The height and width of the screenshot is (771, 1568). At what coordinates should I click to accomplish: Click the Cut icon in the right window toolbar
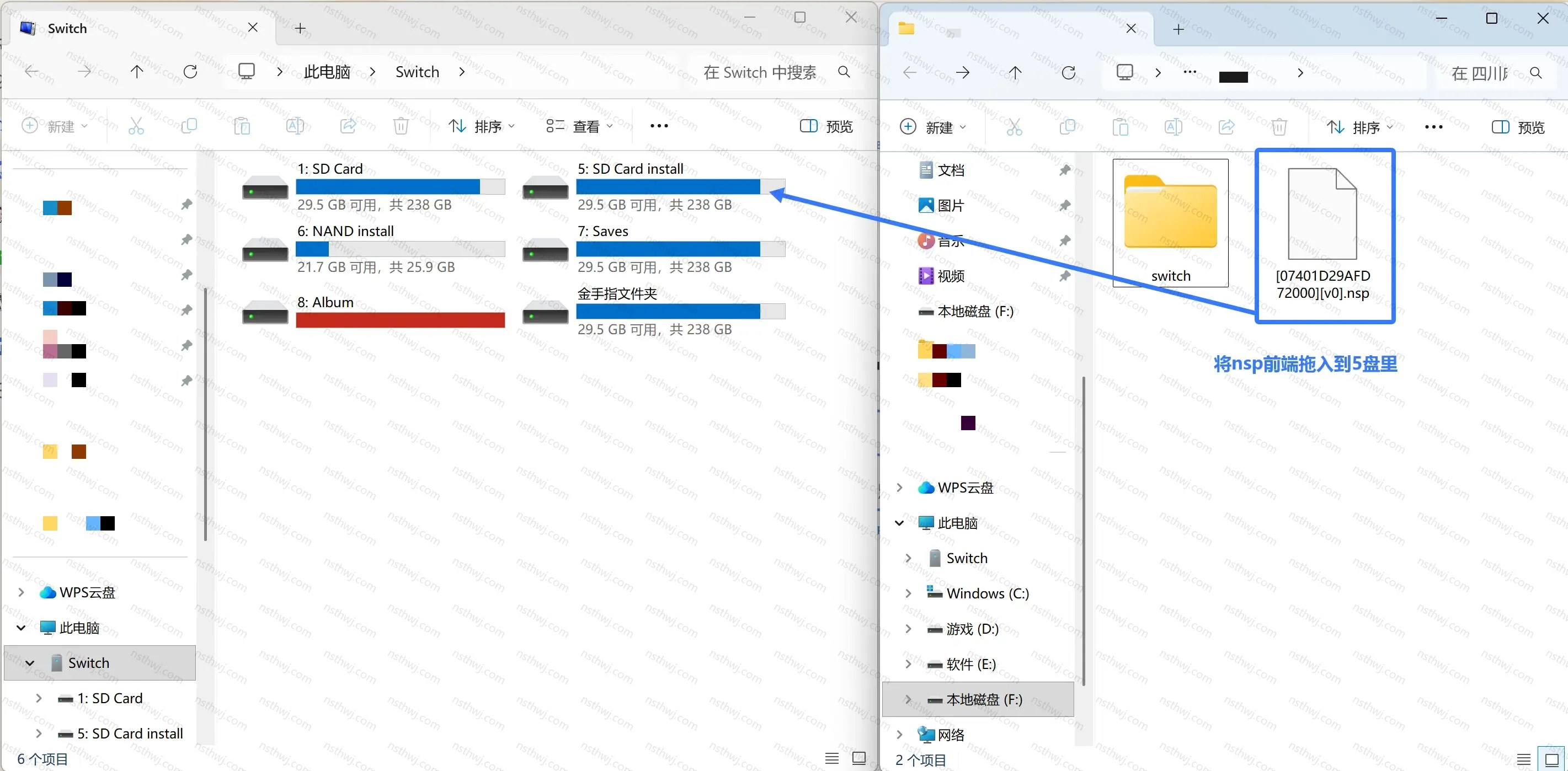tap(1014, 127)
